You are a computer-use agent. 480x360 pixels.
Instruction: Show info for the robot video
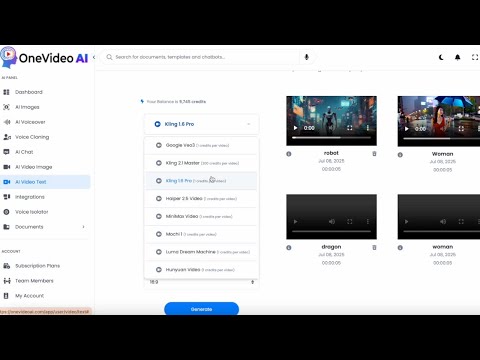pyautogui.click(x=289, y=154)
